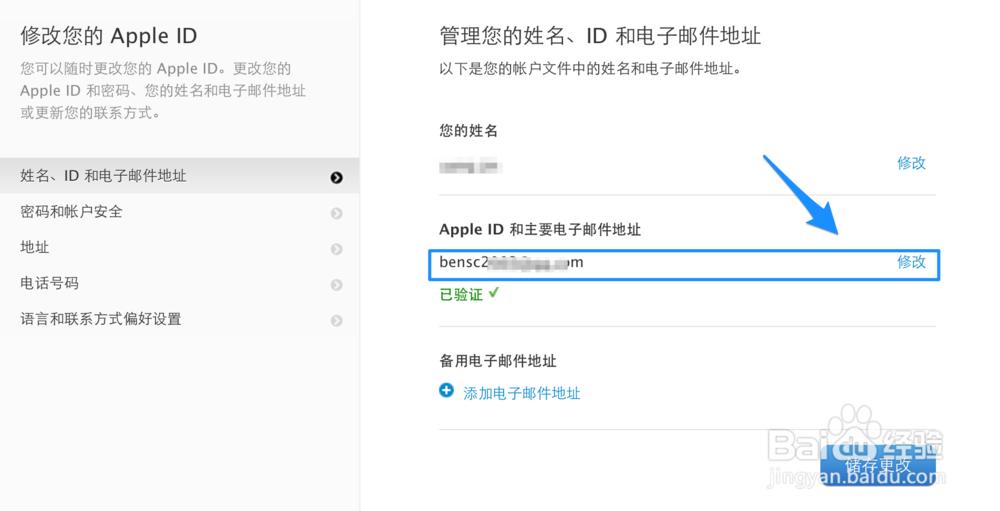Click the chevron icon next to 密码和帐户安全

[x=337, y=213]
